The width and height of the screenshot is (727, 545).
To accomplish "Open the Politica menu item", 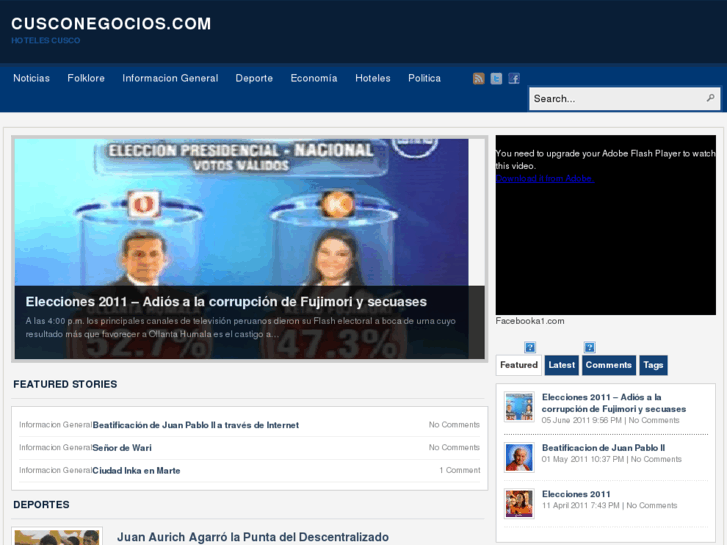I will [424, 78].
